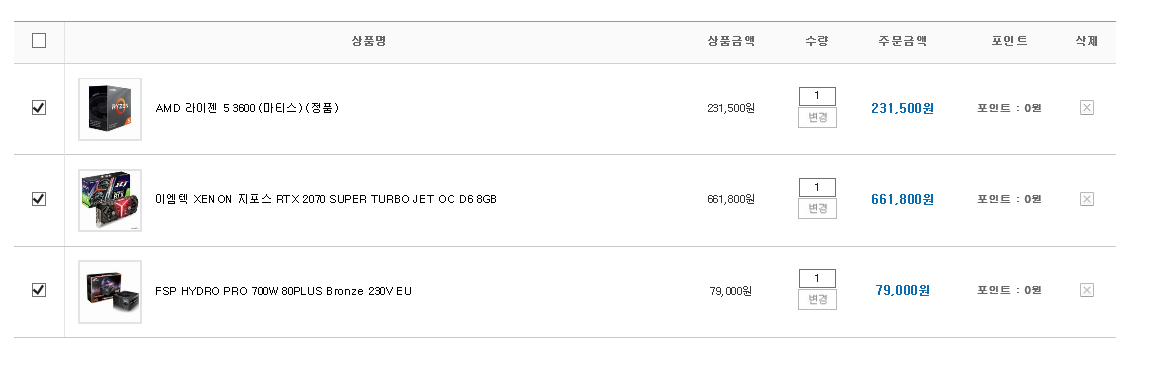Viewport: 1154px width, 366px height.
Task: Open the 이엠텍 XENON RTX 2070 SUPER link
Action: [326, 200]
